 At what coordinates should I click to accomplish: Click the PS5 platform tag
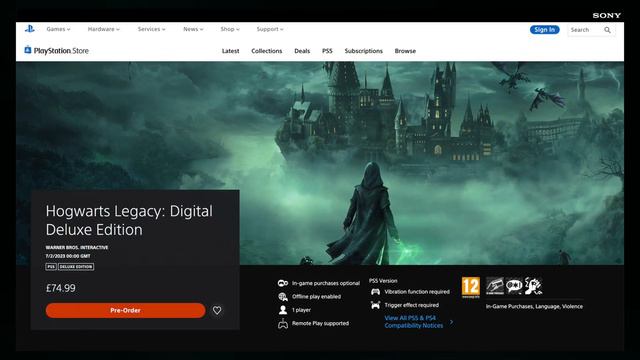point(51,267)
